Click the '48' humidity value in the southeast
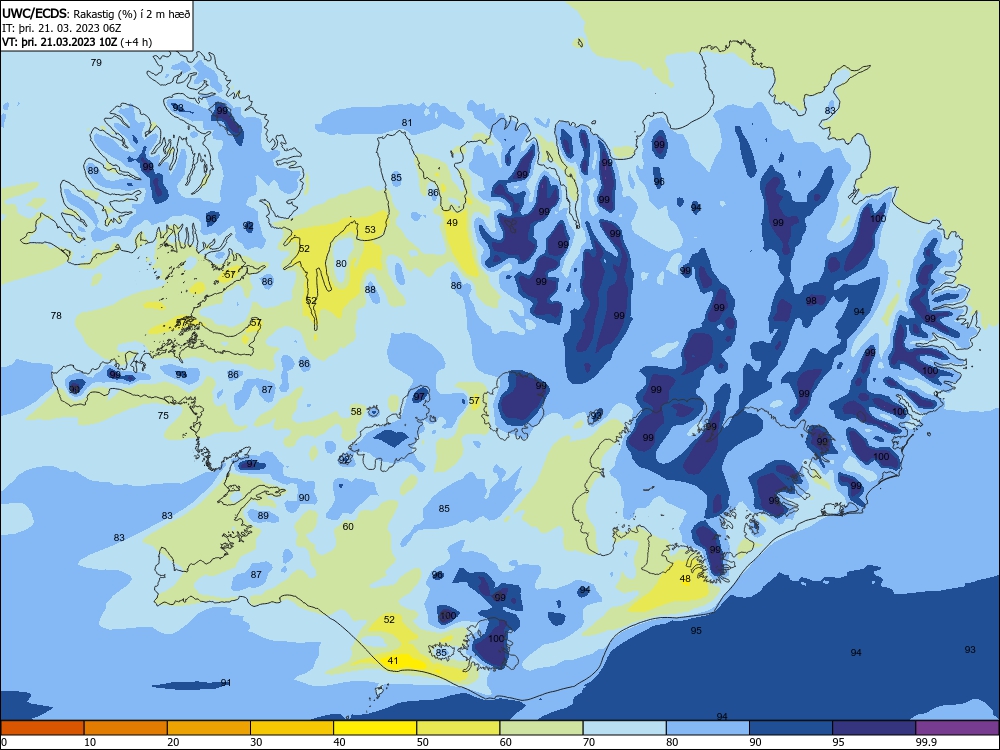Viewport: 1000px width, 750px height. click(685, 579)
